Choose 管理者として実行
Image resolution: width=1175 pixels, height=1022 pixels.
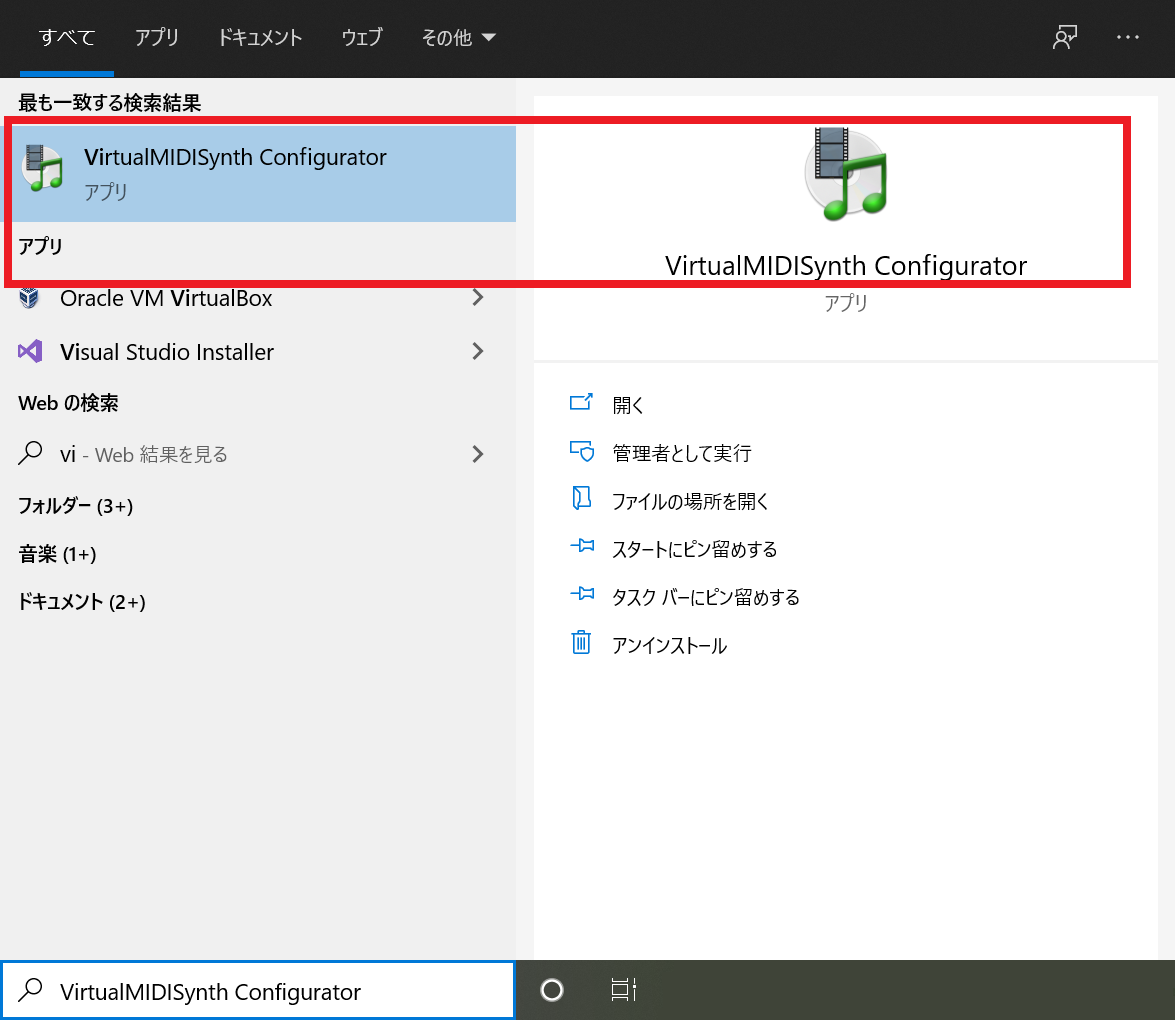681,453
